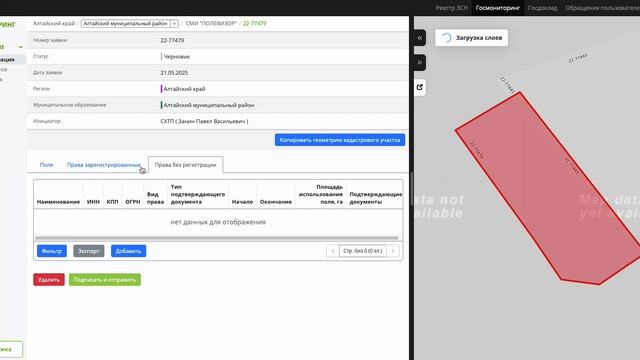
Task: Open Права зарегистрированные tab
Action: click(103, 165)
